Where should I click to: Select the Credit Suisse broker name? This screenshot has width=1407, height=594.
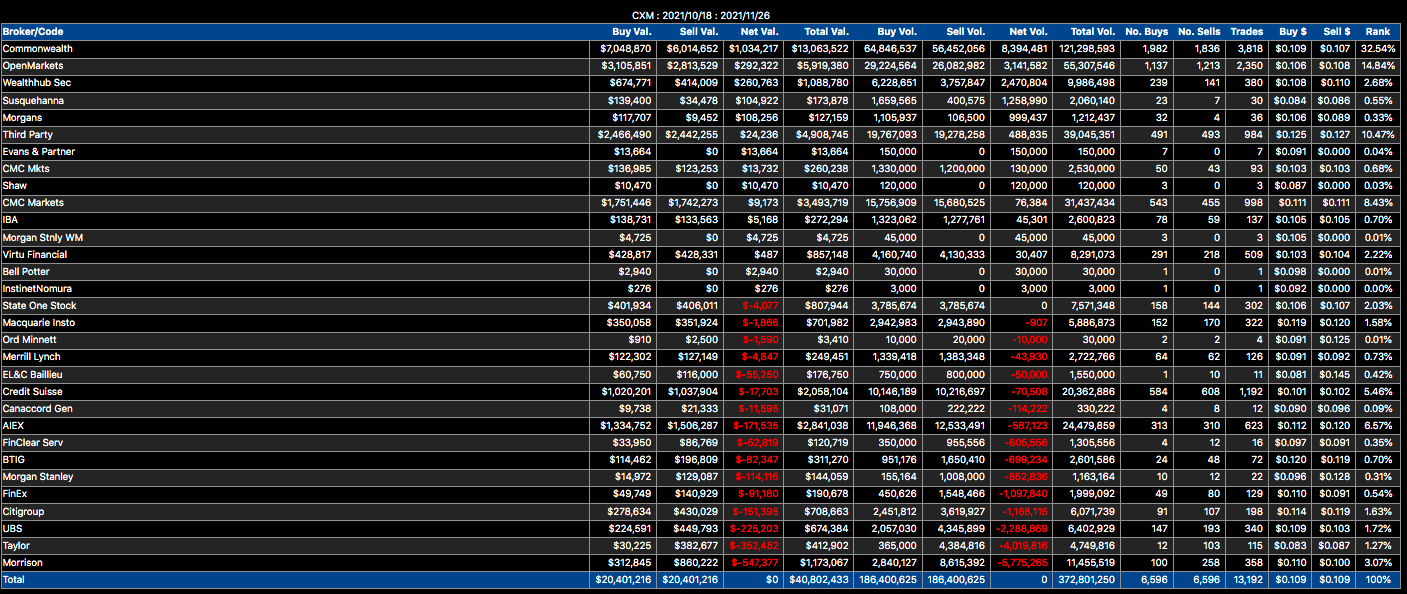coord(33,392)
